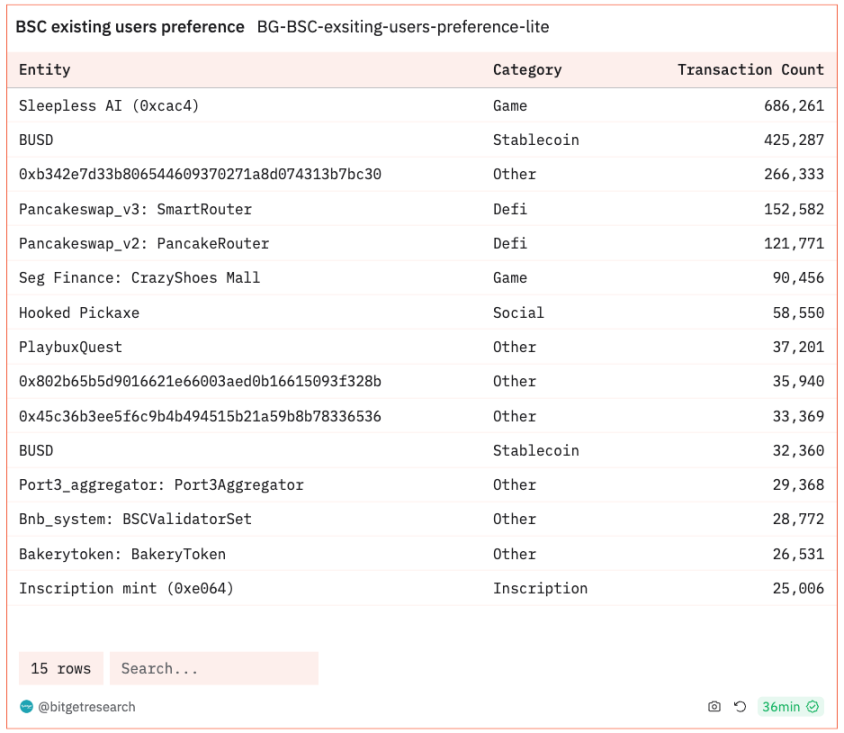Click the Inscription mint (0xe064) cell

(x=126, y=588)
